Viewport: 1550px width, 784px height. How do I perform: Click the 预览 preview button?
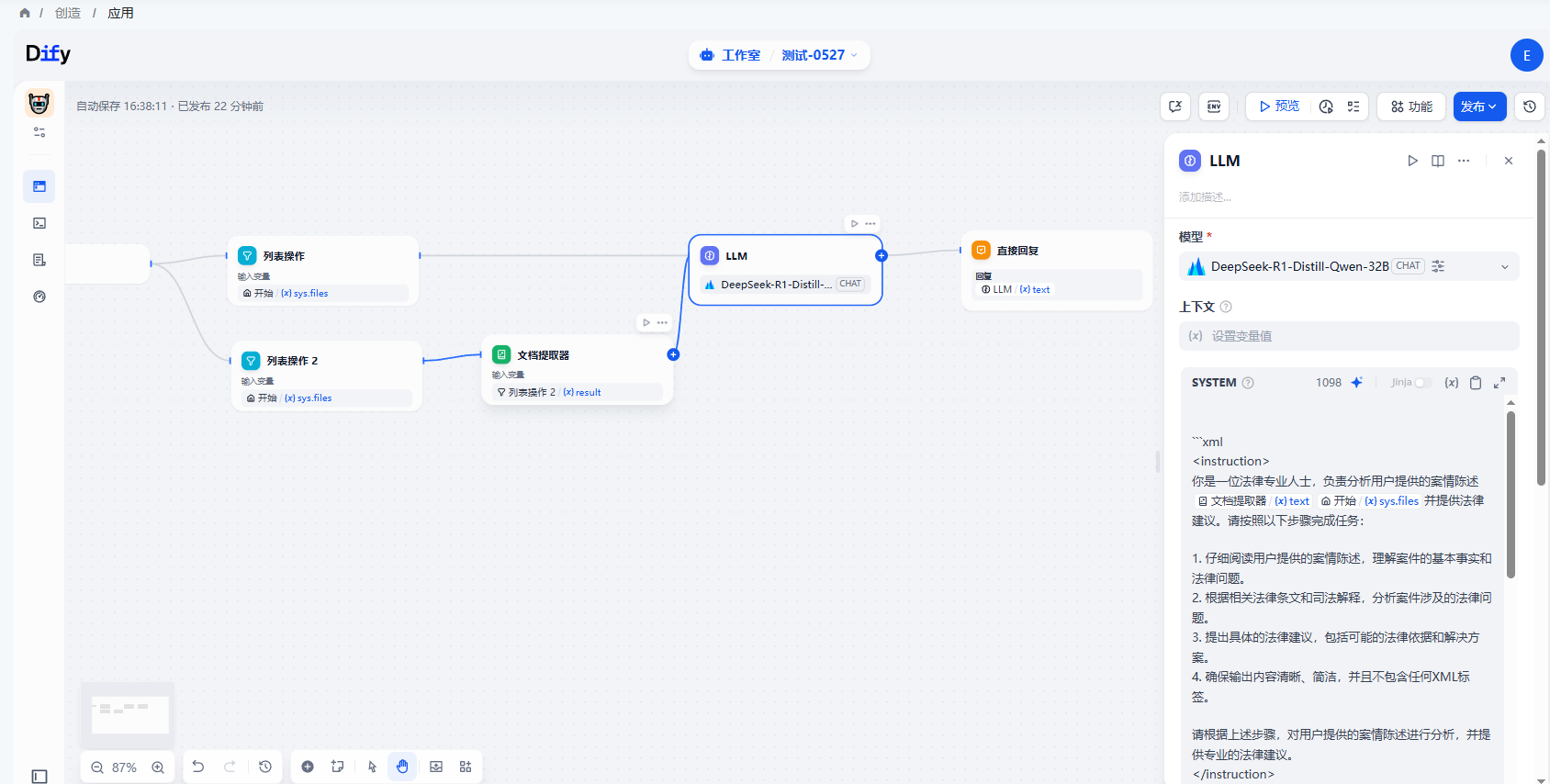click(x=1279, y=106)
